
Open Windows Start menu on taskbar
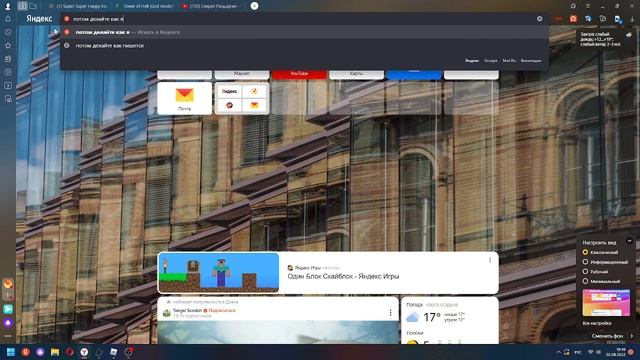(11, 352)
